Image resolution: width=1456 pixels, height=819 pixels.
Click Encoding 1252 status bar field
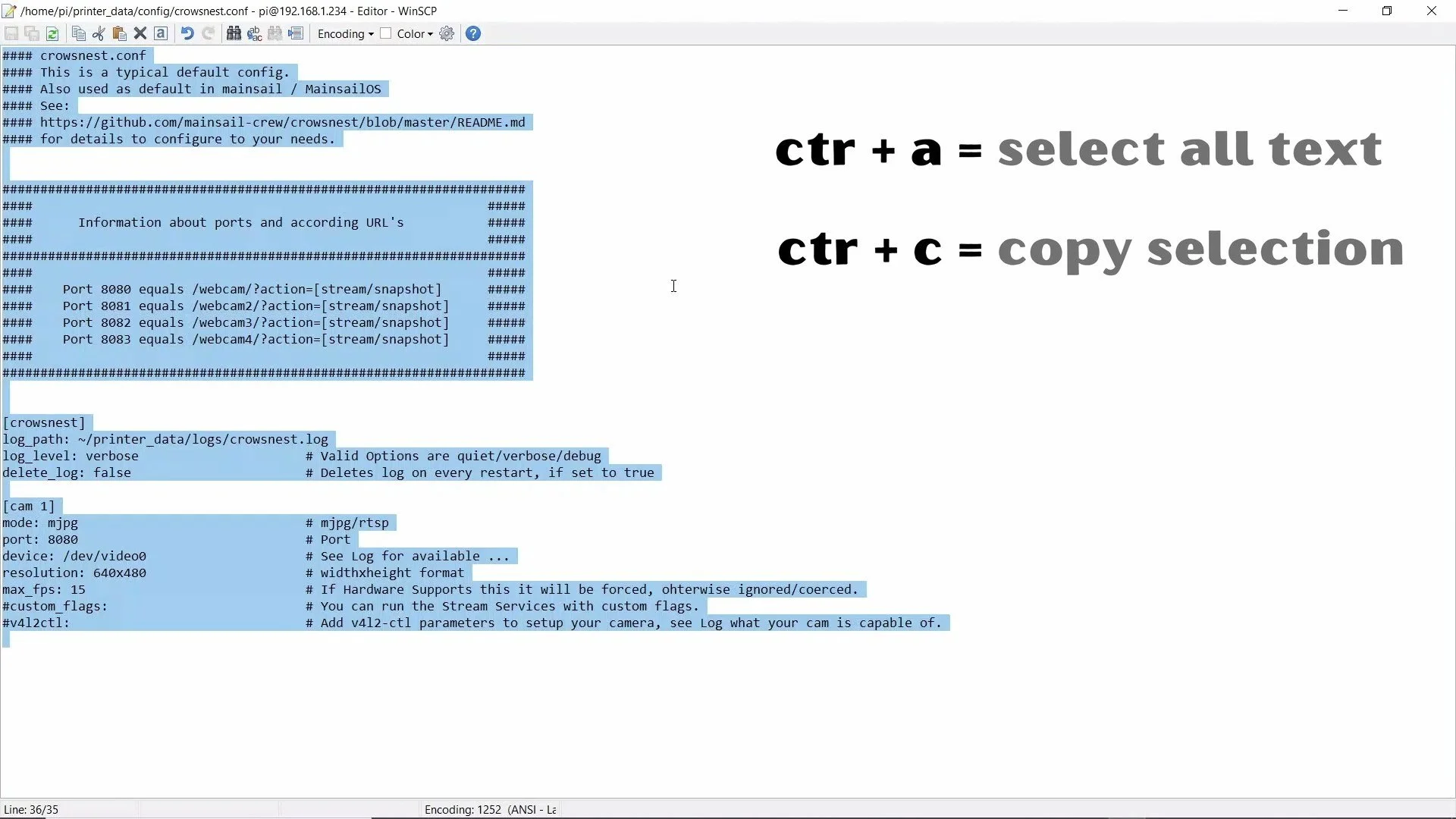(489, 809)
